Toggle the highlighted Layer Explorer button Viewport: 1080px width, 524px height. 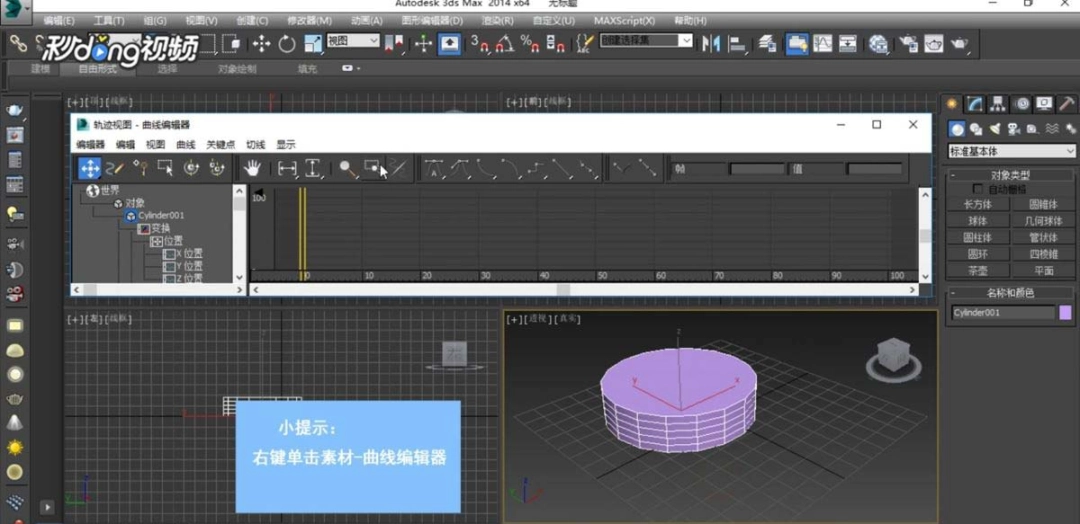[x=797, y=44]
